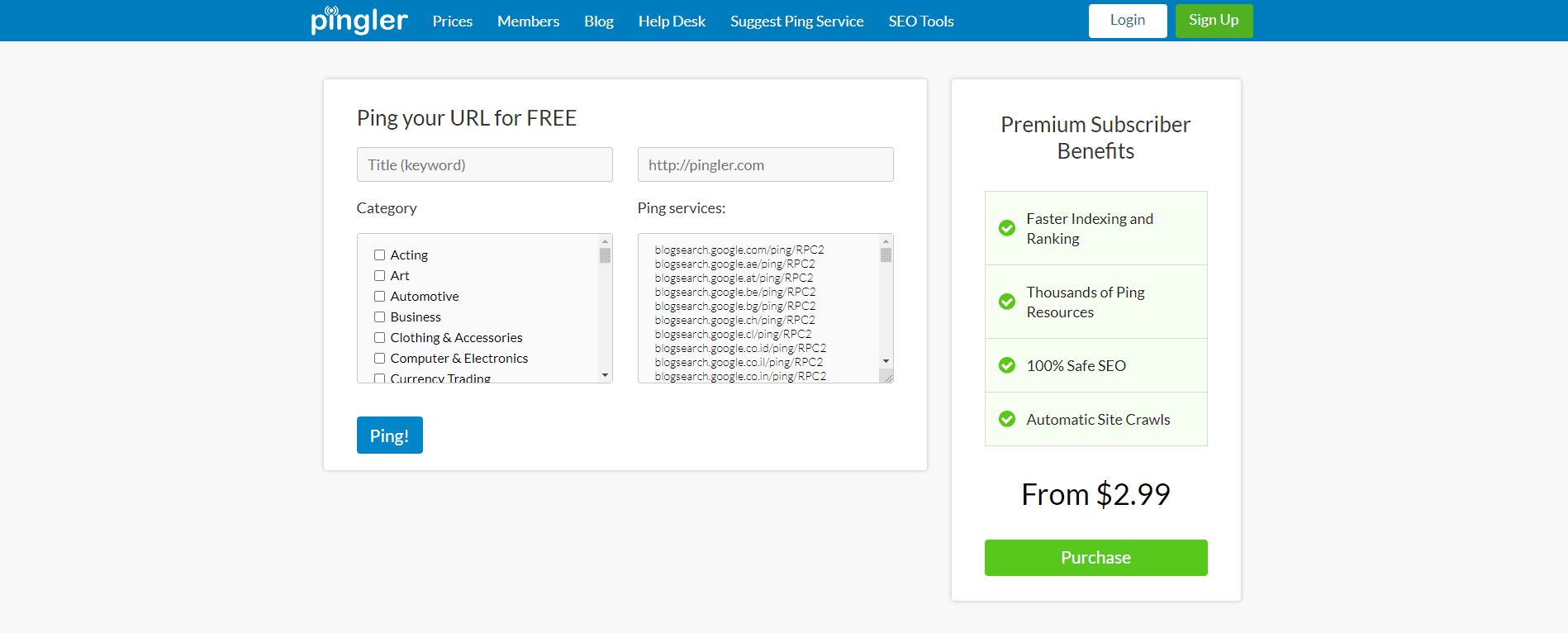
Task: Click the Sign Up button
Action: [1214, 20]
